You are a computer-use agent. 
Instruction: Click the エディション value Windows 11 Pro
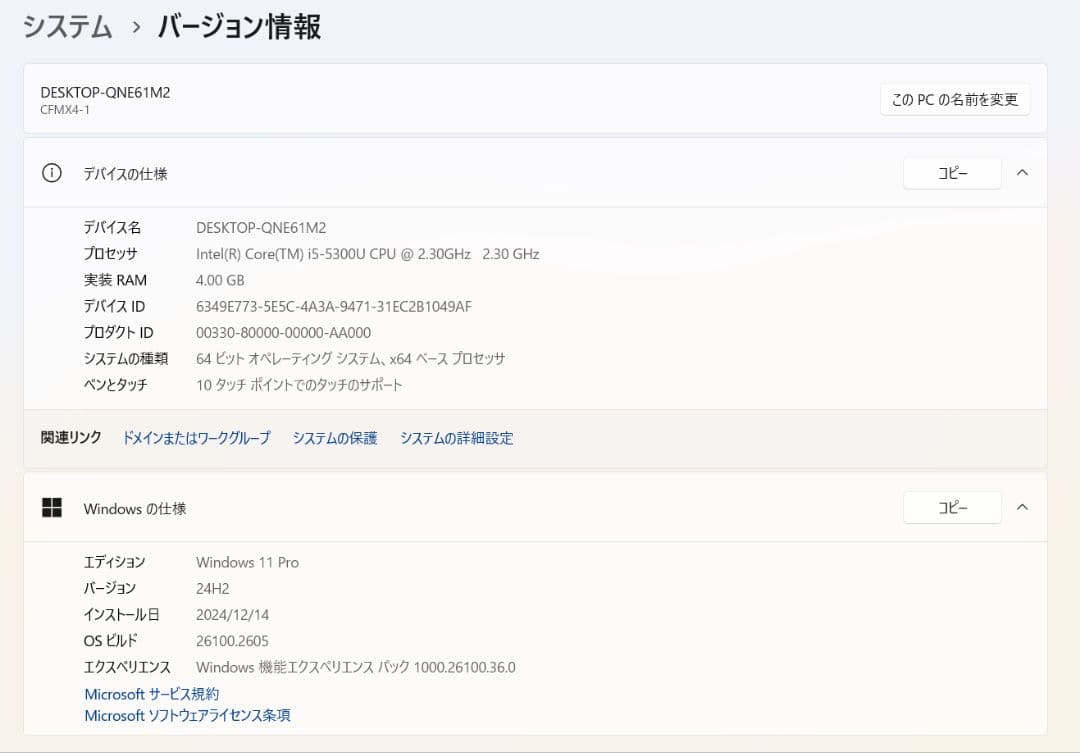click(246, 562)
